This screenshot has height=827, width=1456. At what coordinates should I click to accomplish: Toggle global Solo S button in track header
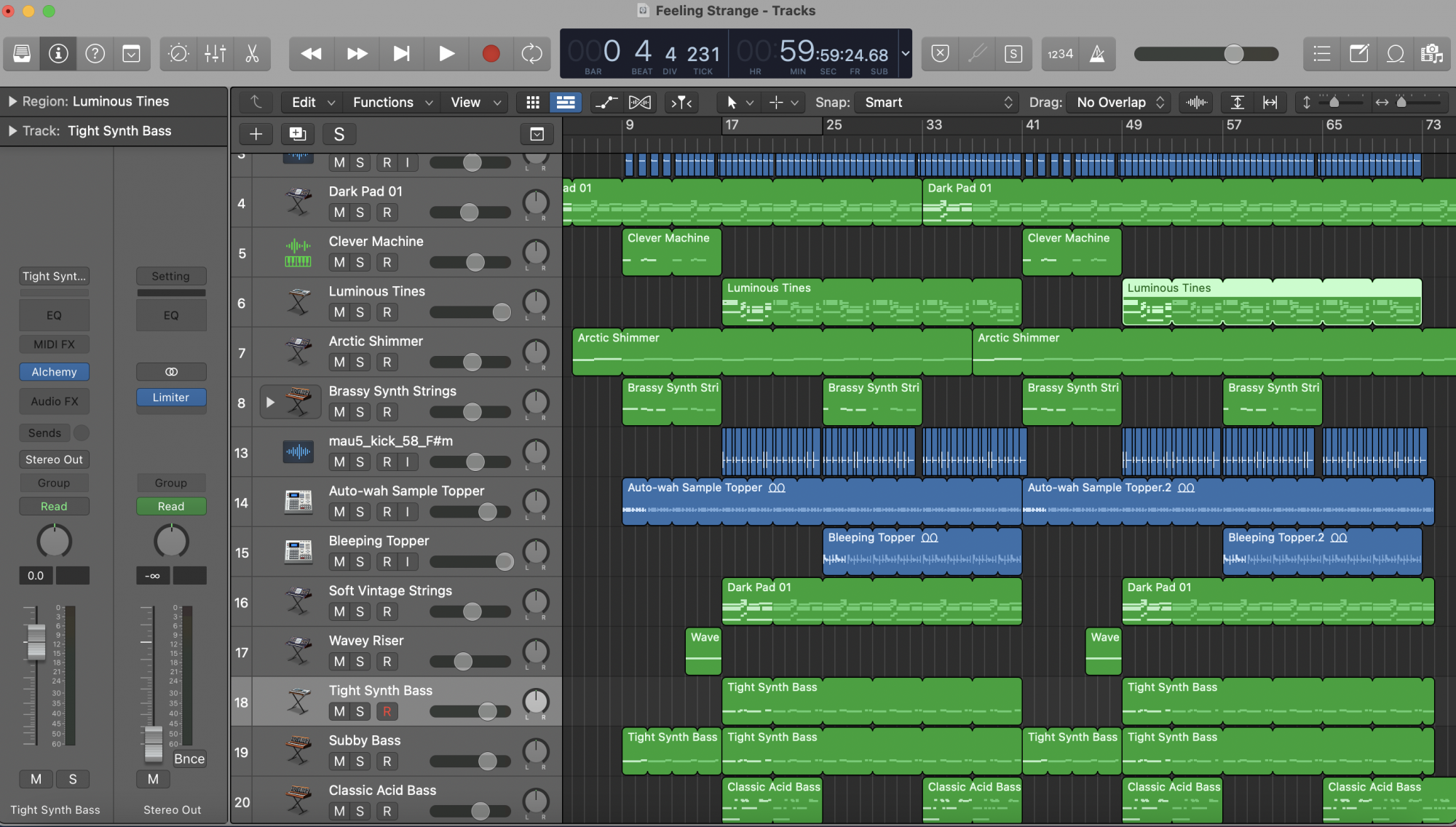tap(339, 134)
